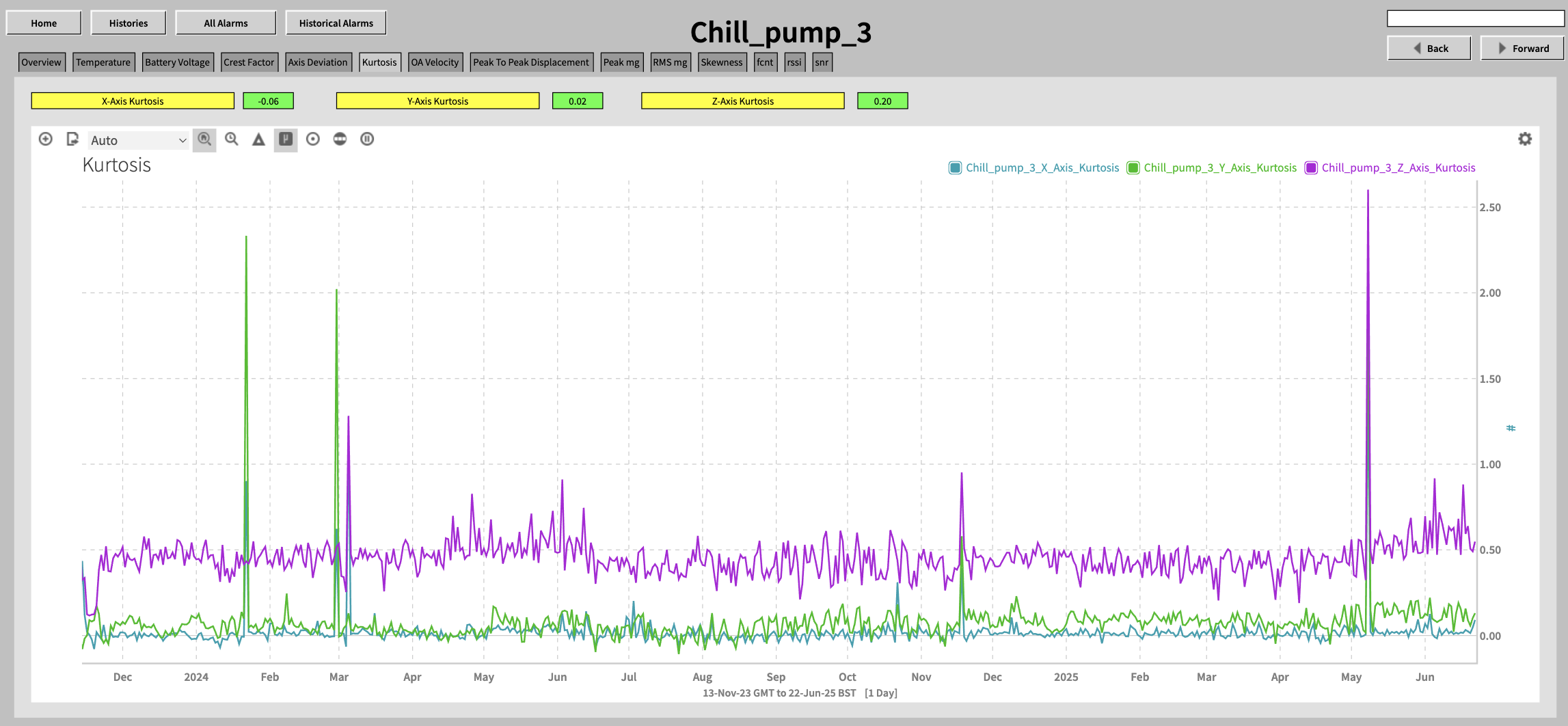Screen dimensions: 1568x726
Task: Open the snr tab
Action: click(x=822, y=62)
